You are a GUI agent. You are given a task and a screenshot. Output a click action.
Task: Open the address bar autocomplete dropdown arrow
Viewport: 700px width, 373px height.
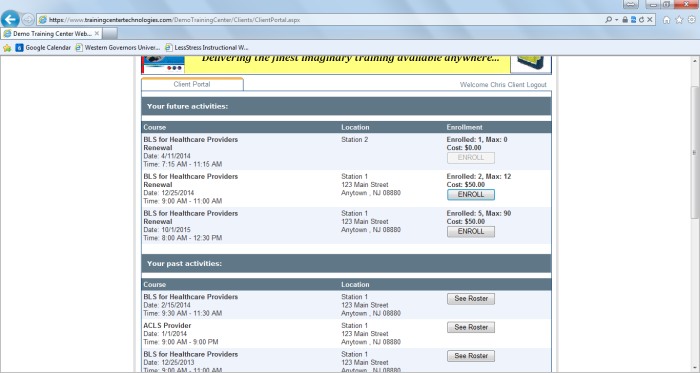tap(617, 20)
